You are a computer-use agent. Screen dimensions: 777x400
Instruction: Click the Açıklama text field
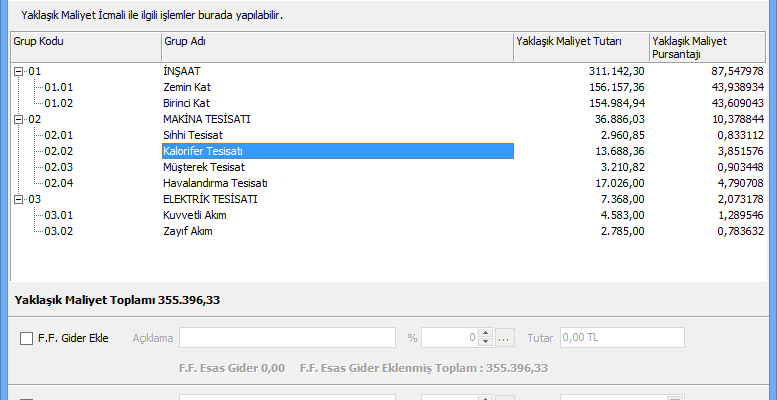click(x=288, y=338)
